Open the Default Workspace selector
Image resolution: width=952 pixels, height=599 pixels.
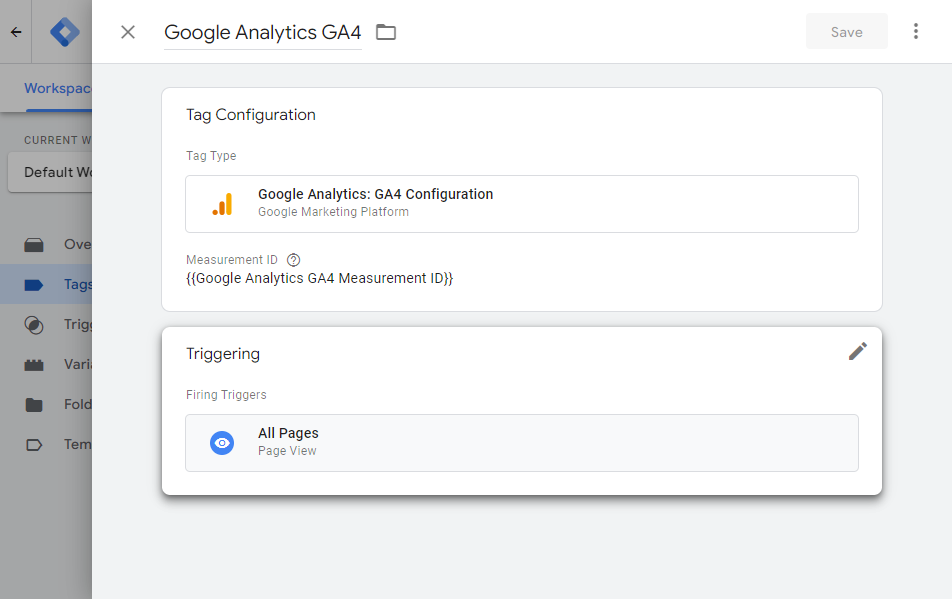coord(50,172)
